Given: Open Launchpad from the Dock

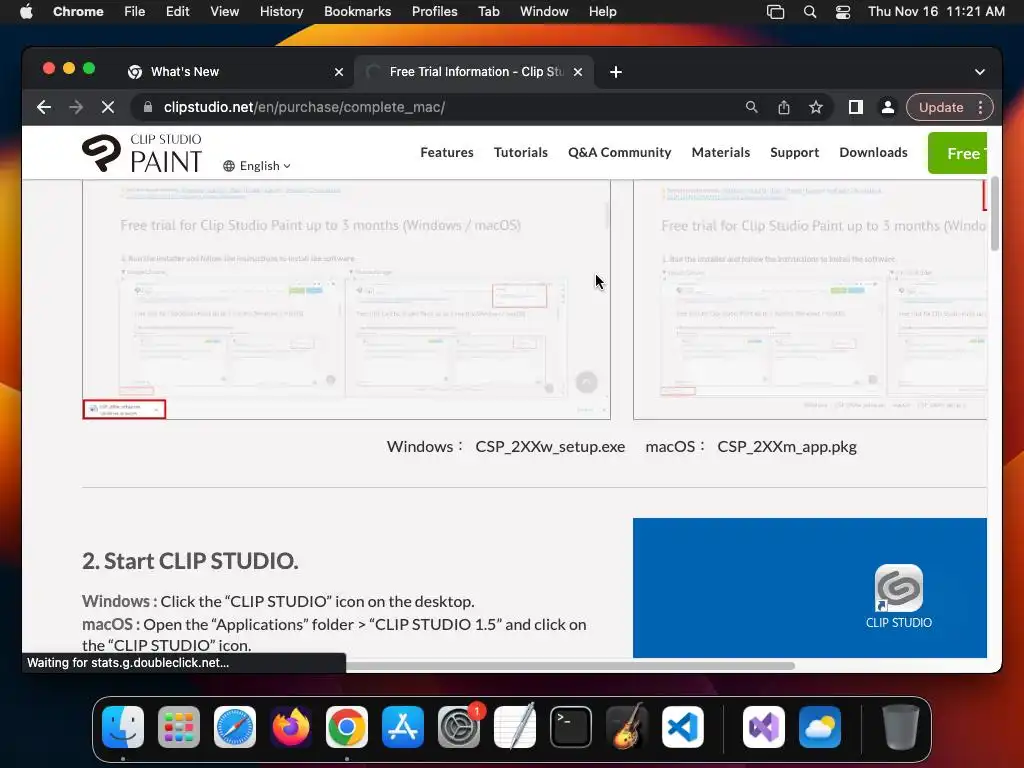Looking at the screenshot, I should (x=179, y=727).
